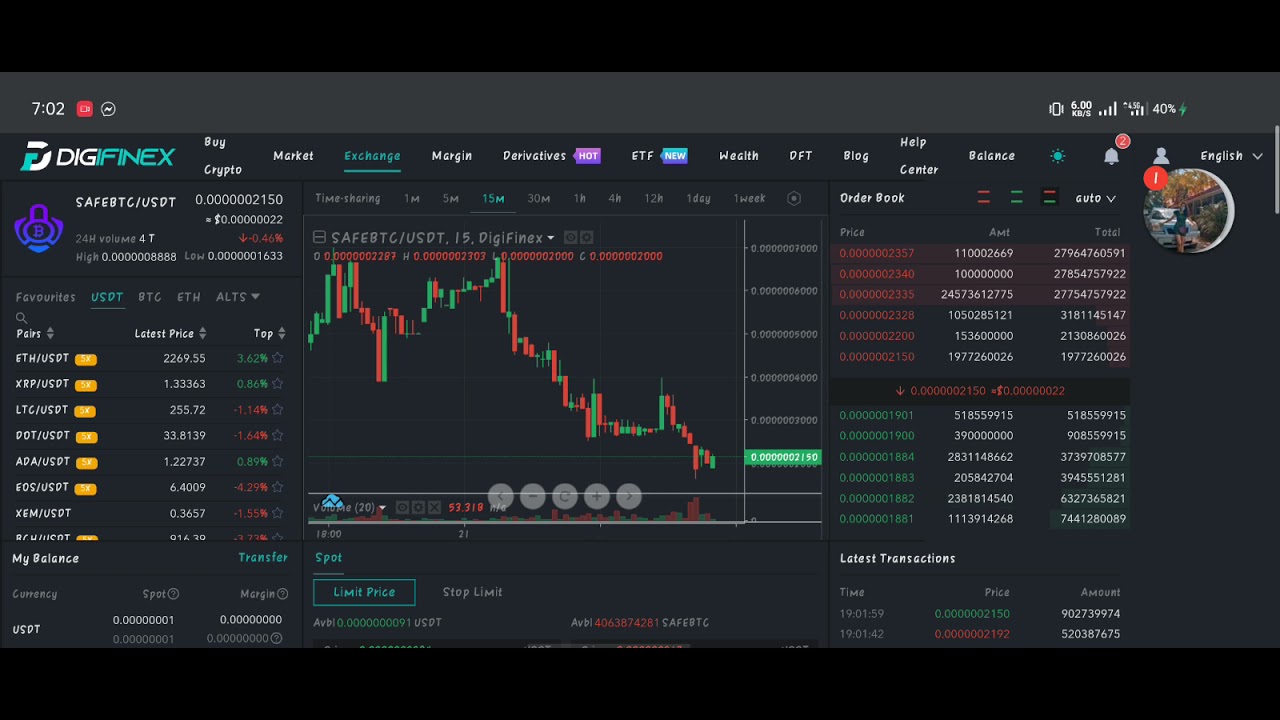Switch to BTC market tab
1280x720 pixels.
[x=150, y=297]
